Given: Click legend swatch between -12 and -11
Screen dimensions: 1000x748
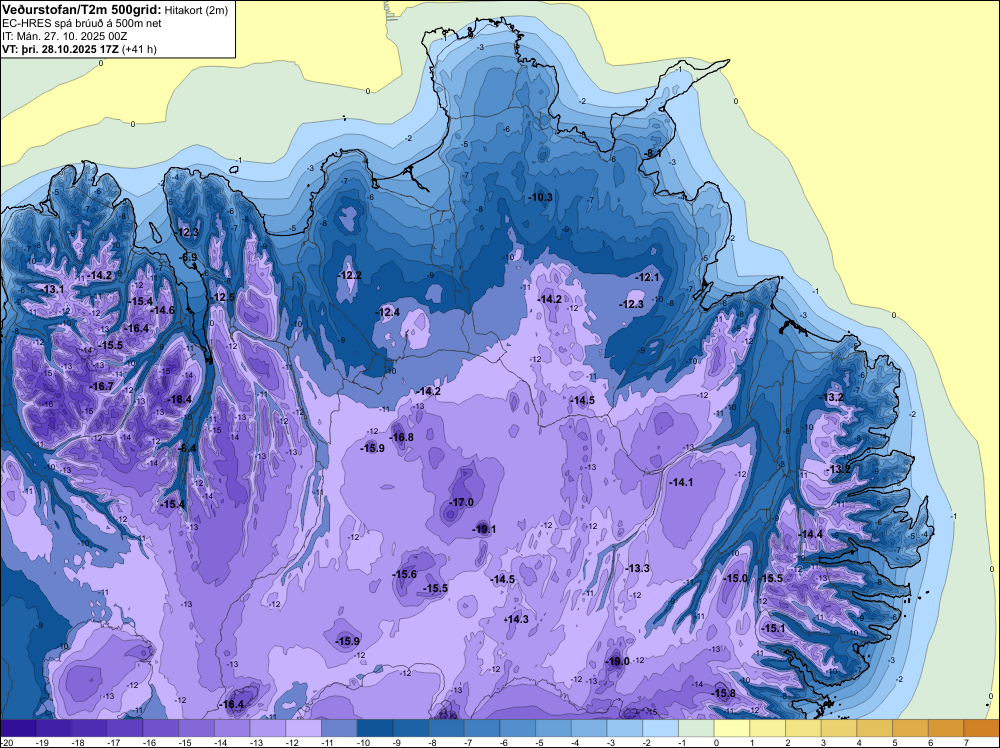Looking at the screenshot, I should click(x=304, y=728).
